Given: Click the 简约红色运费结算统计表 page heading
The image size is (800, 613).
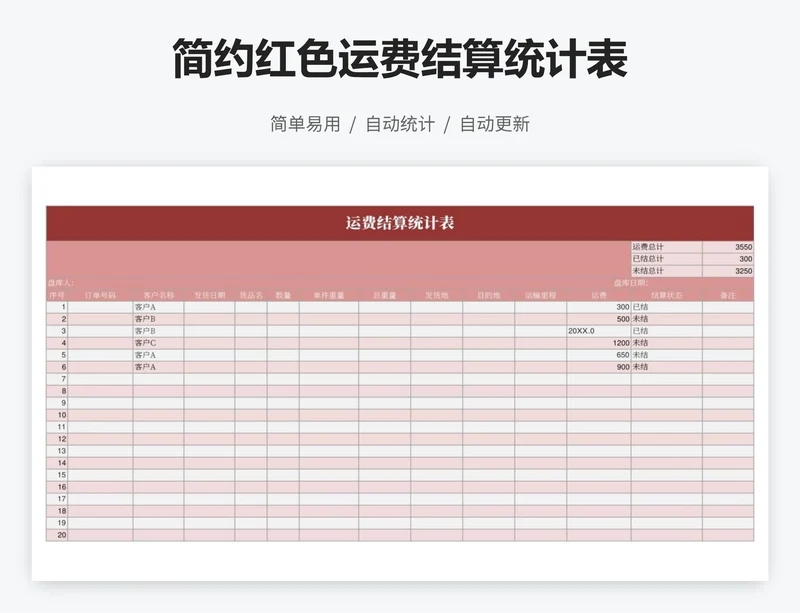Looking at the screenshot, I should point(400,59).
